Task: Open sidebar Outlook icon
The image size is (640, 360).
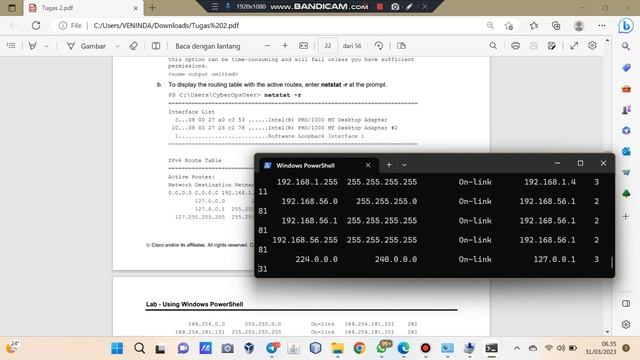Action: coord(626,151)
